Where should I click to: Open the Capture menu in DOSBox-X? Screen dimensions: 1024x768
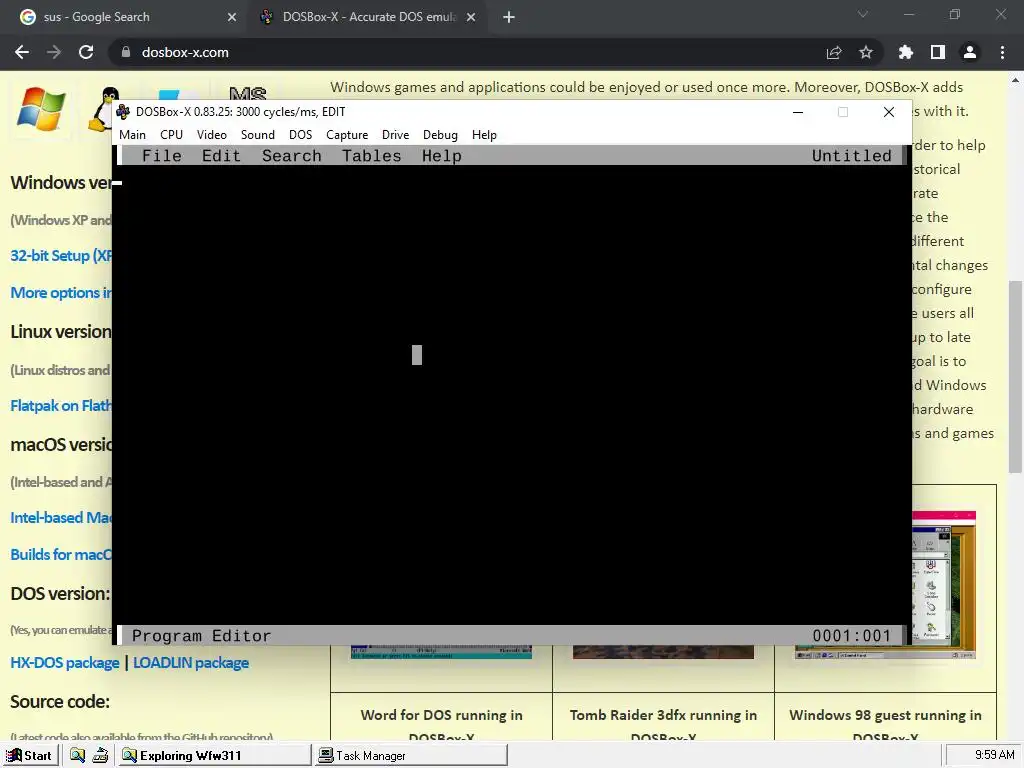[347, 135]
